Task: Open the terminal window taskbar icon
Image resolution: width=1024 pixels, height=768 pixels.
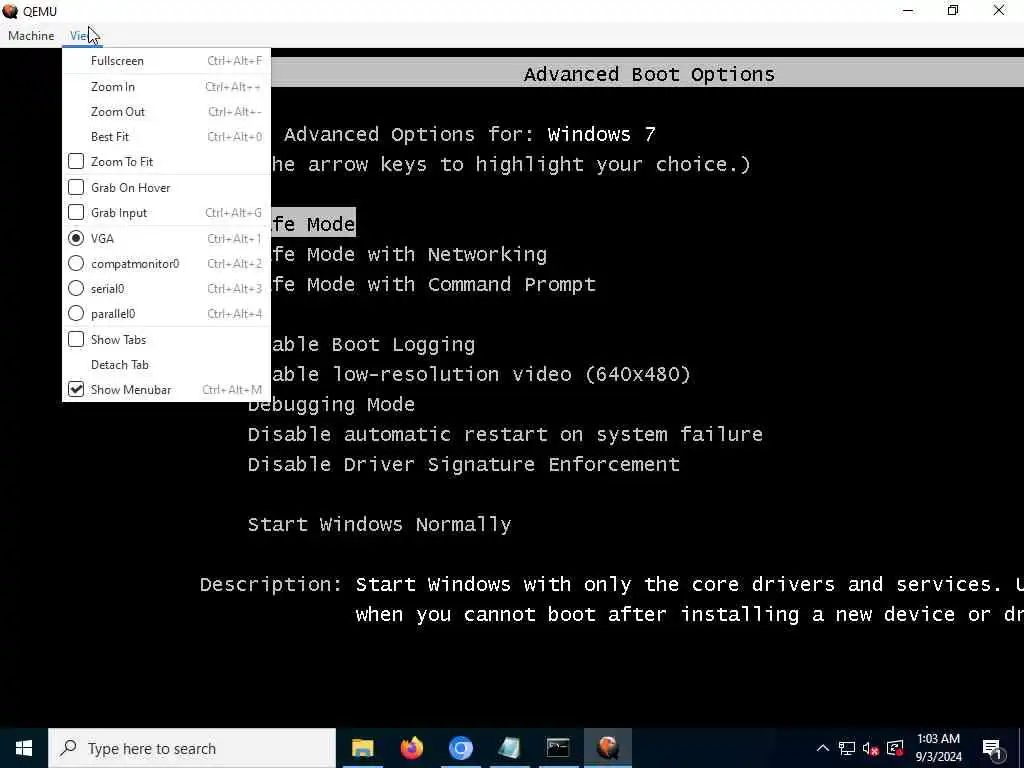Action: tap(558, 748)
